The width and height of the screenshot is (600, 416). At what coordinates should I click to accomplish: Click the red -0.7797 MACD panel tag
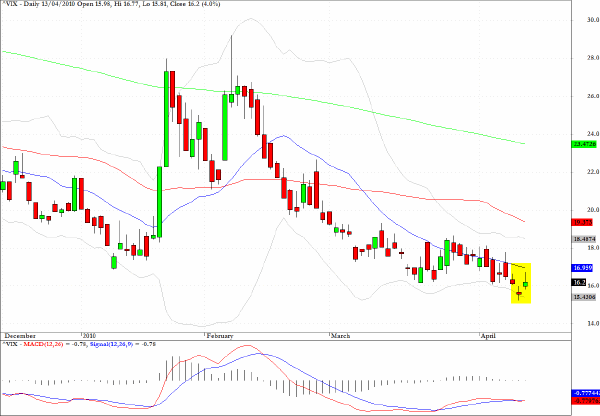point(585,401)
